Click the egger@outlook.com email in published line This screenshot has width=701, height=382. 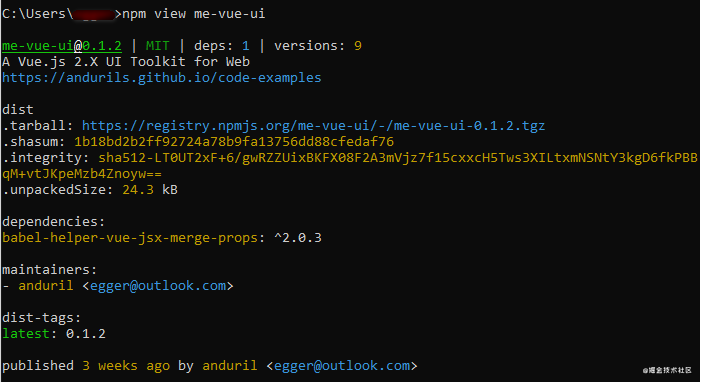[x=342, y=365]
